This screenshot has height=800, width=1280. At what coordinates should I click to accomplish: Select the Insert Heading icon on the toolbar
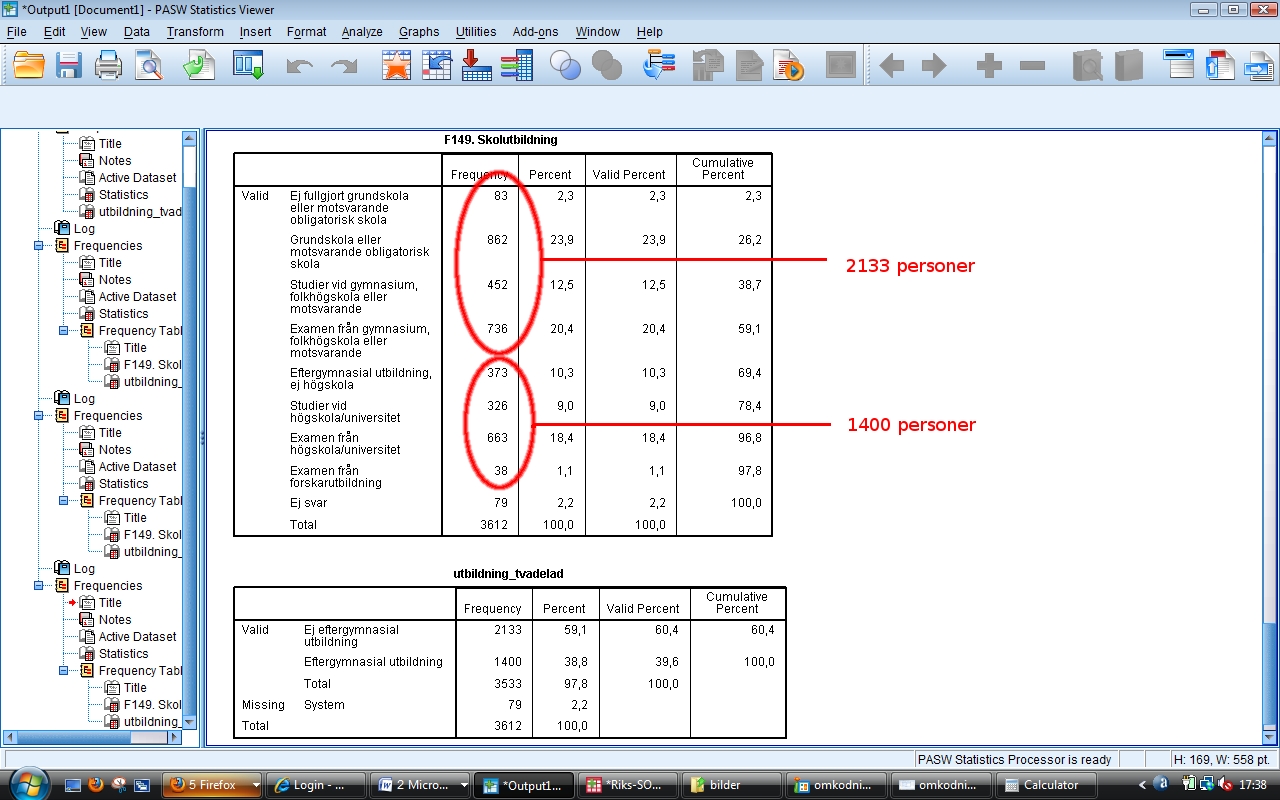pos(706,65)
